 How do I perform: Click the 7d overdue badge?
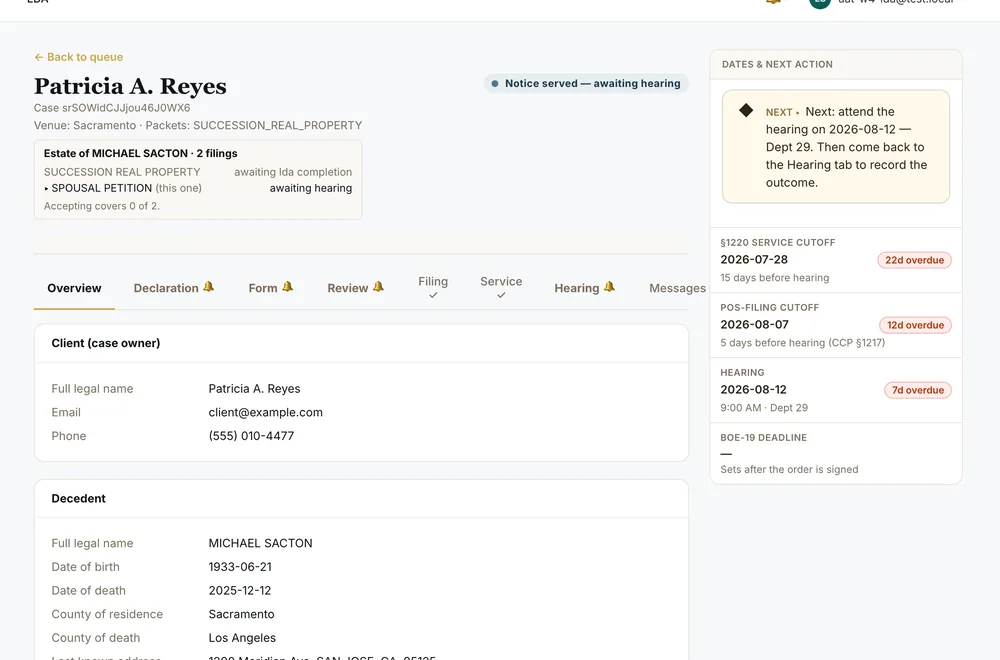pyautogui.click(x=918, y=390)
